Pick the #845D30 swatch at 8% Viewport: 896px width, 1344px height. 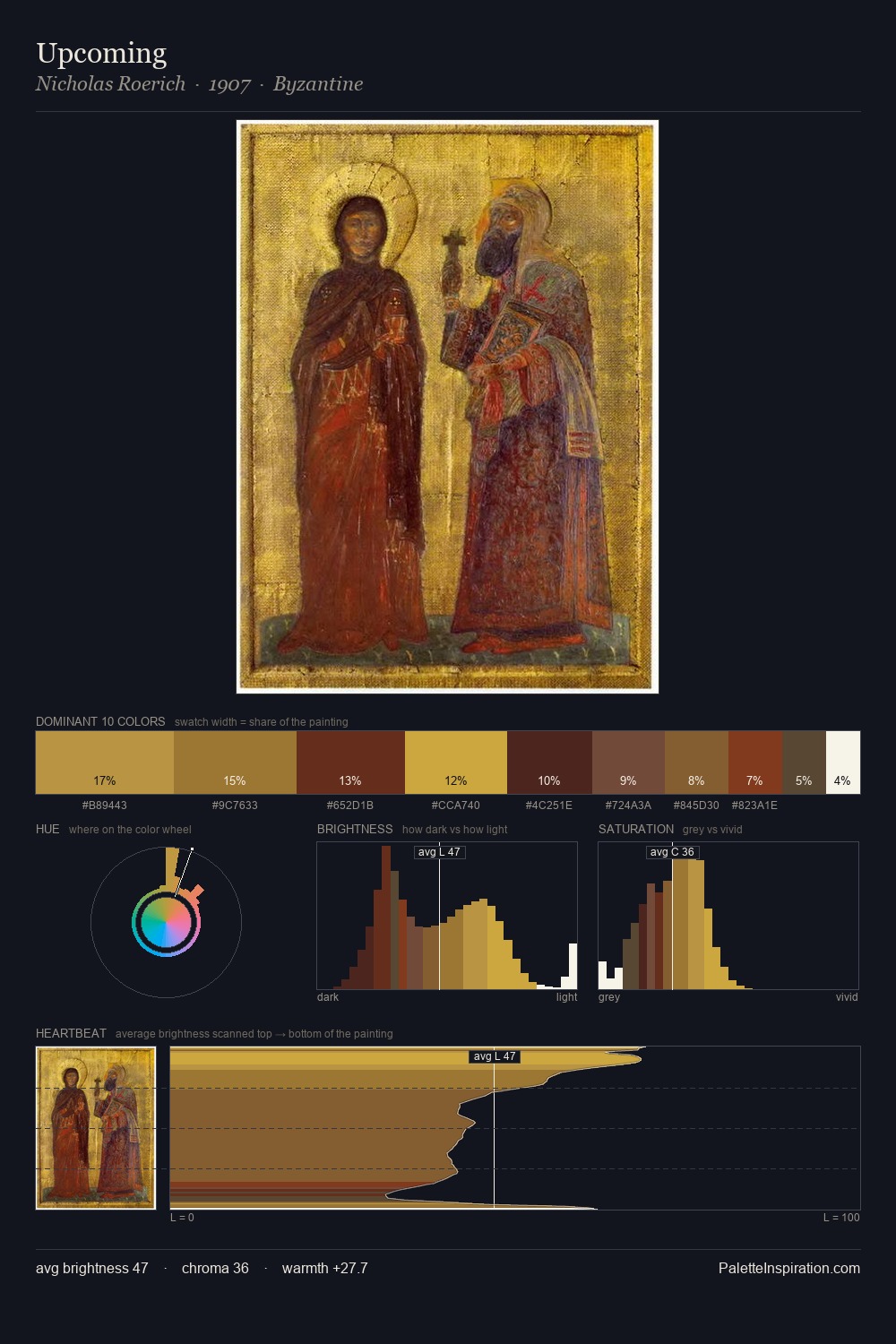click(x=696, y=762)
